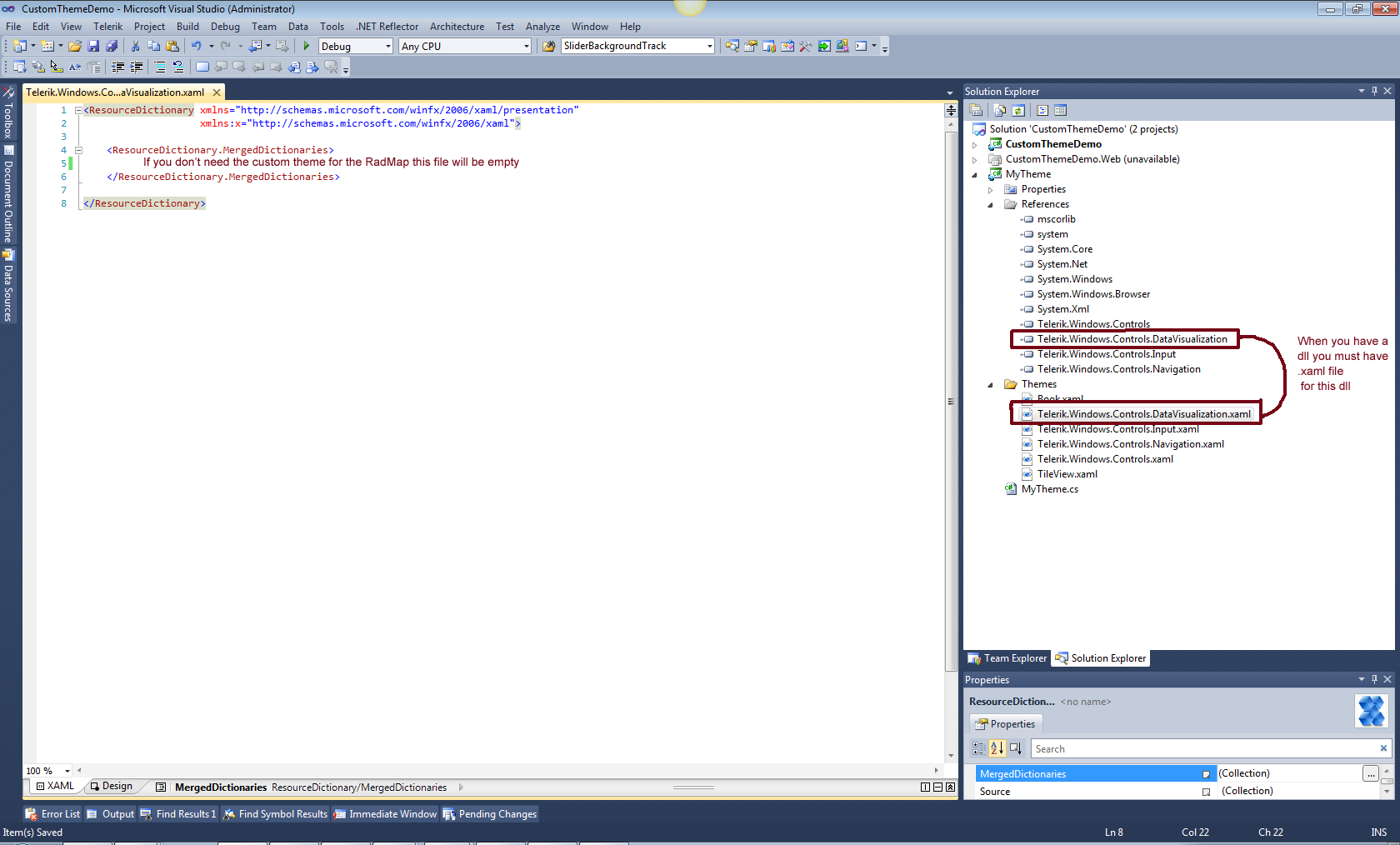Click the Open File folder icon
This screenshot has width=1400, height=845.
(x=75, y=47)
